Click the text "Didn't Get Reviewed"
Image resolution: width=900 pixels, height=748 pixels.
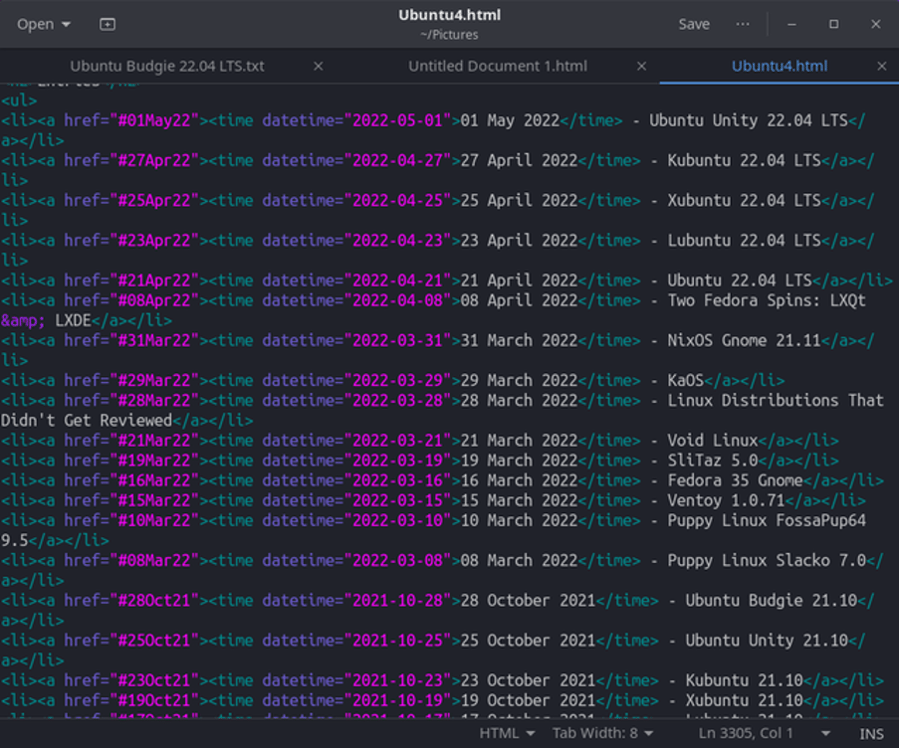(87, 420)
